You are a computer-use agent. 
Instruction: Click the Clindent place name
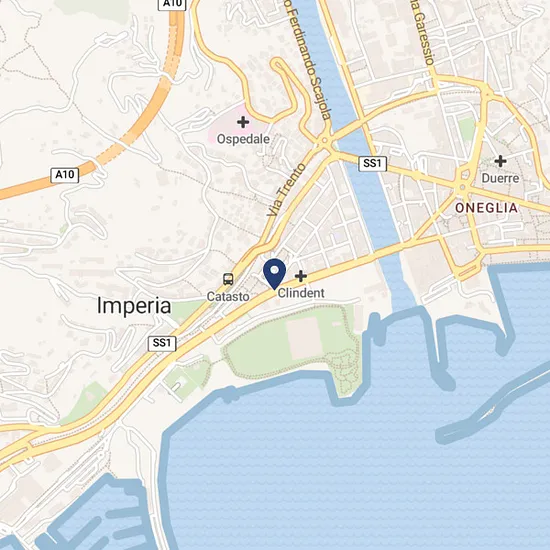click(x=301, y=293)
